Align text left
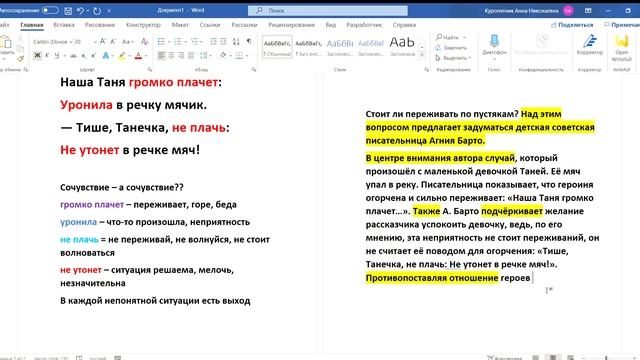 tap(162, 56)
